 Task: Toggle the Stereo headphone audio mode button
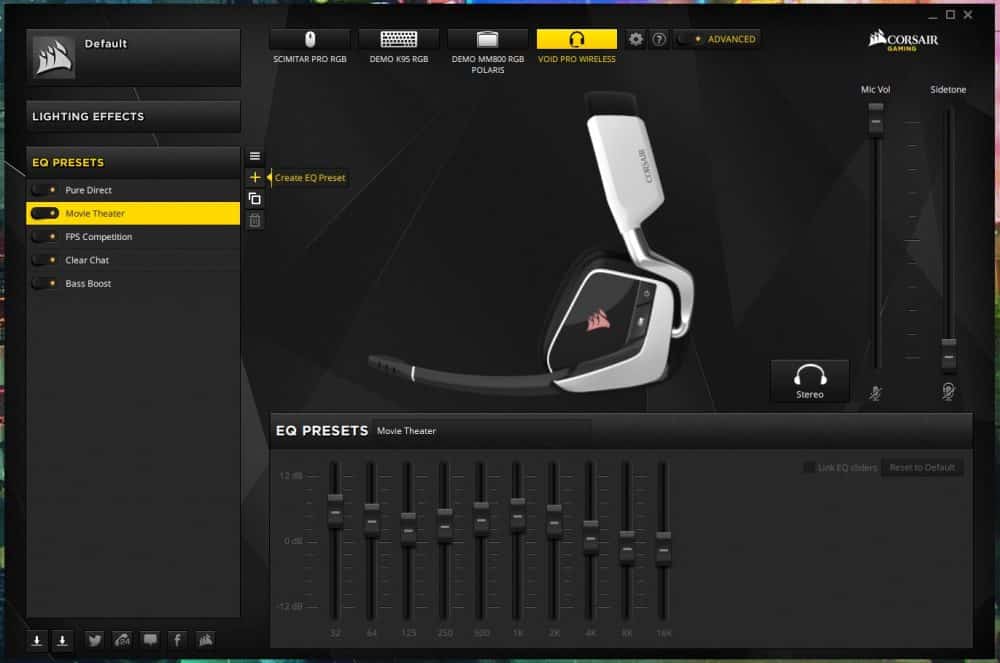(809, 381)
